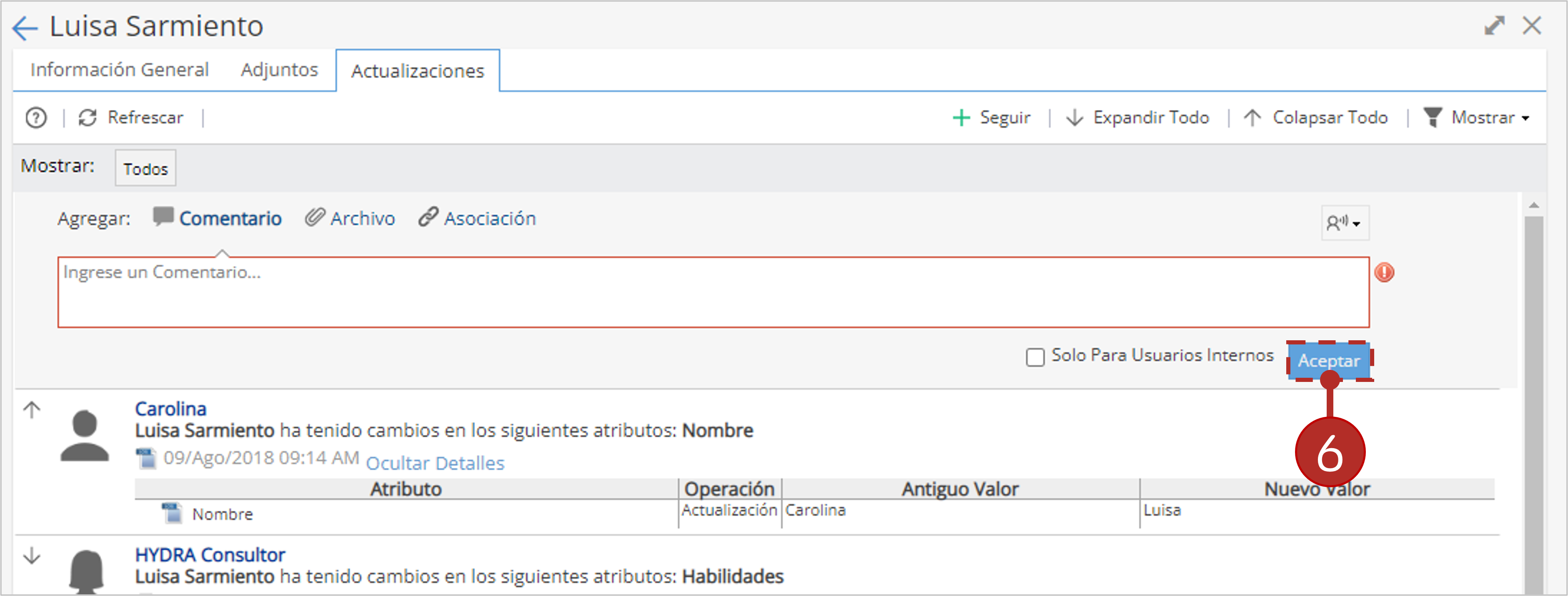1568x596 pixels.
Task: Expand all updates with Expandir Todo
Action: [1137, 117]
